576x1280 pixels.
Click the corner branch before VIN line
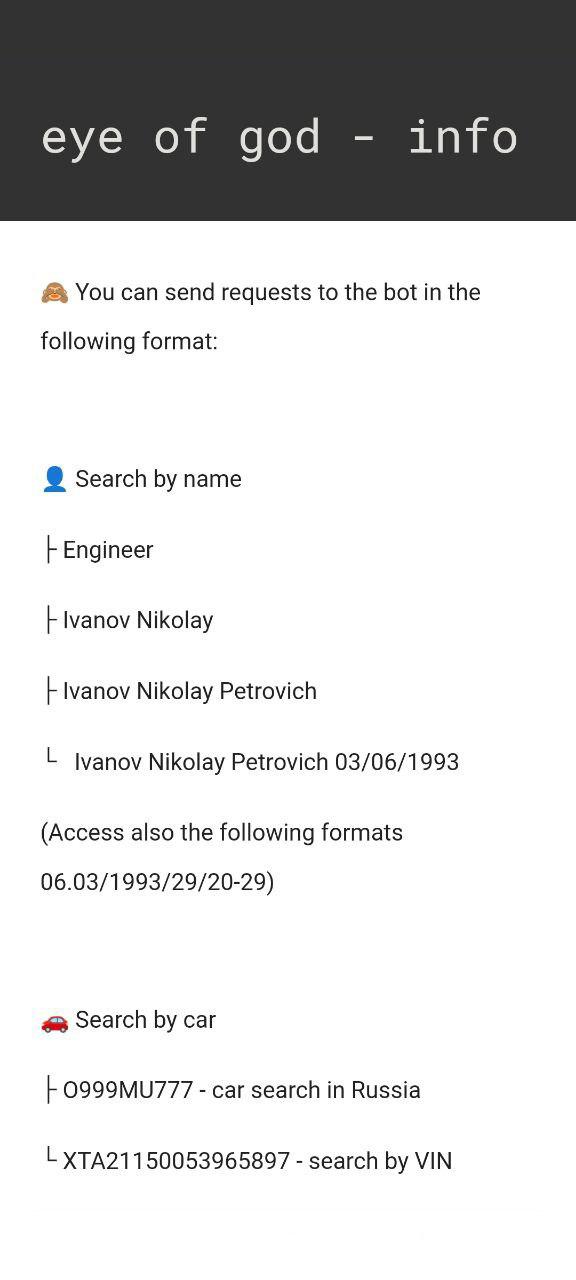pyautogui.click(x=51, y=1156)
